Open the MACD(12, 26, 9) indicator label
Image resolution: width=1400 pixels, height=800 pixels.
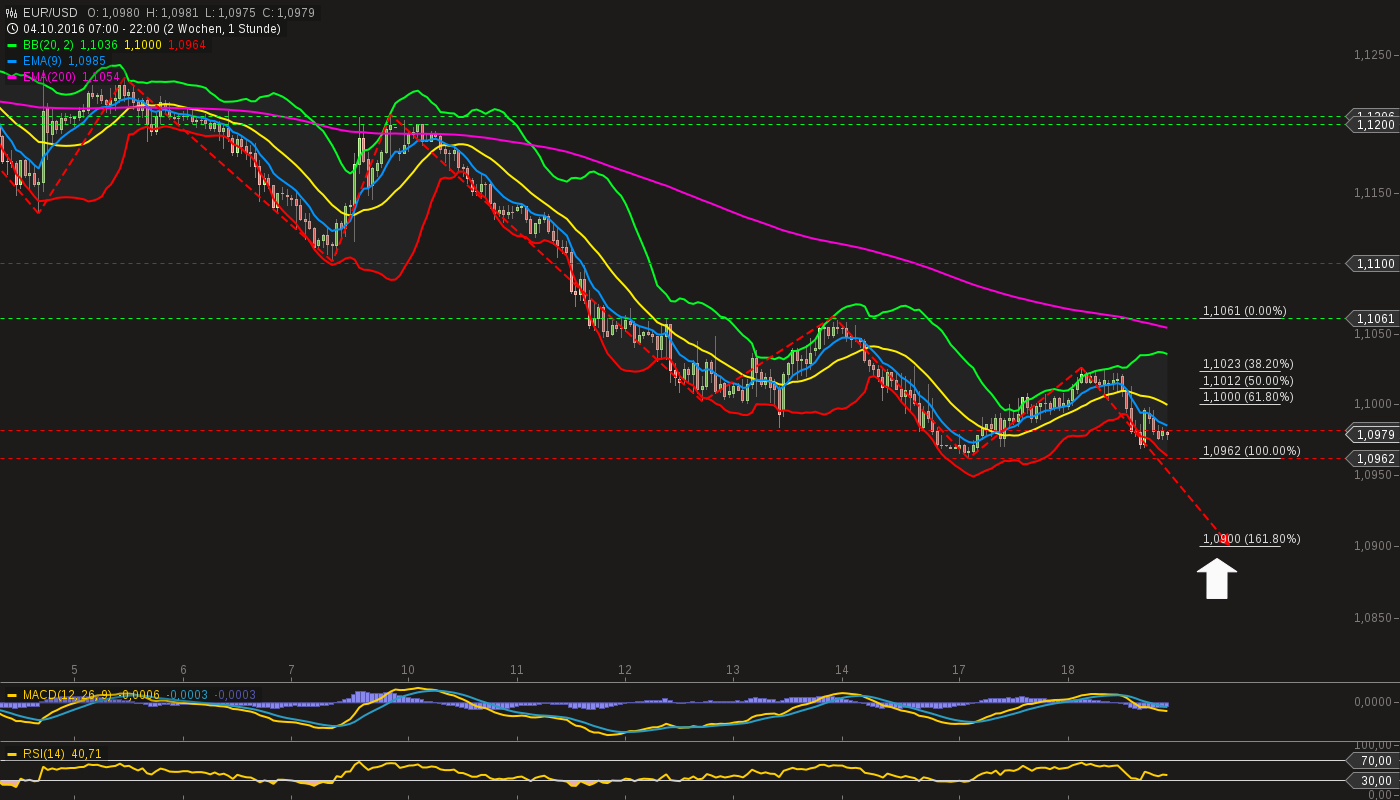68,695
